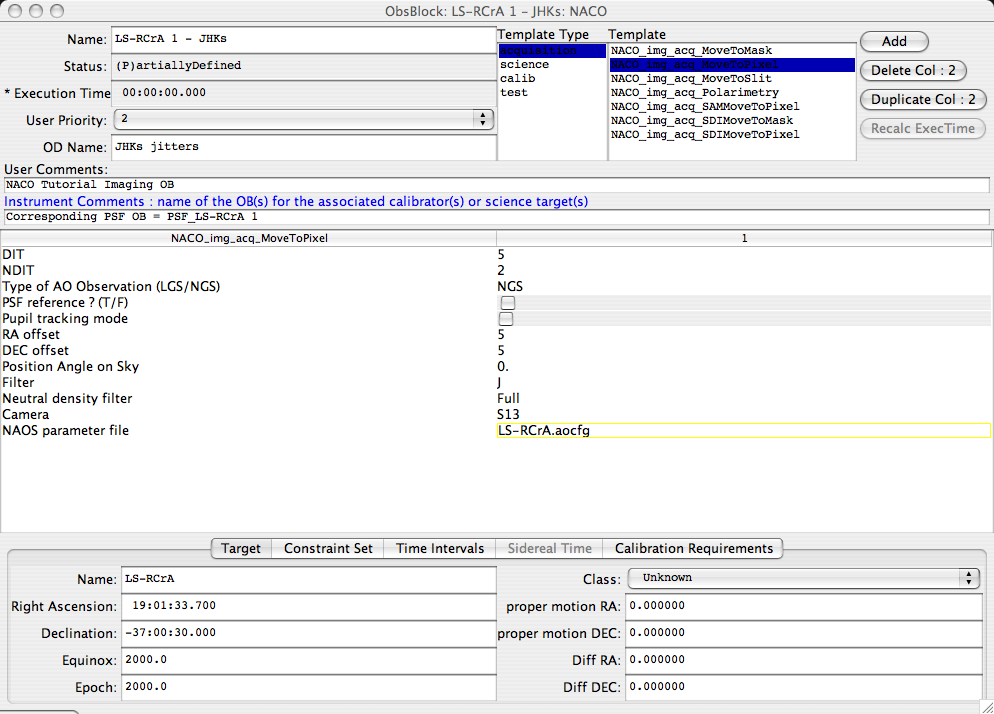Image resolution: width=994 pixels, height=714 pixels.
Task: Switch to the Target tab
Action: tap(241, 548)
